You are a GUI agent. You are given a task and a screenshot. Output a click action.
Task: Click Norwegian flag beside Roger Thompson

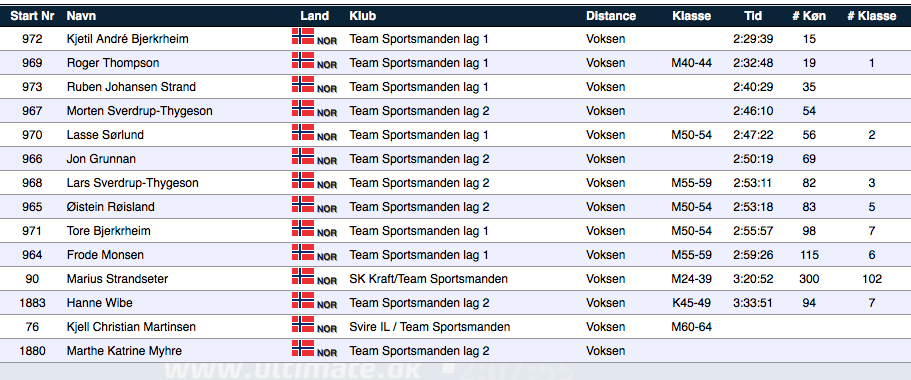point(303,60)
